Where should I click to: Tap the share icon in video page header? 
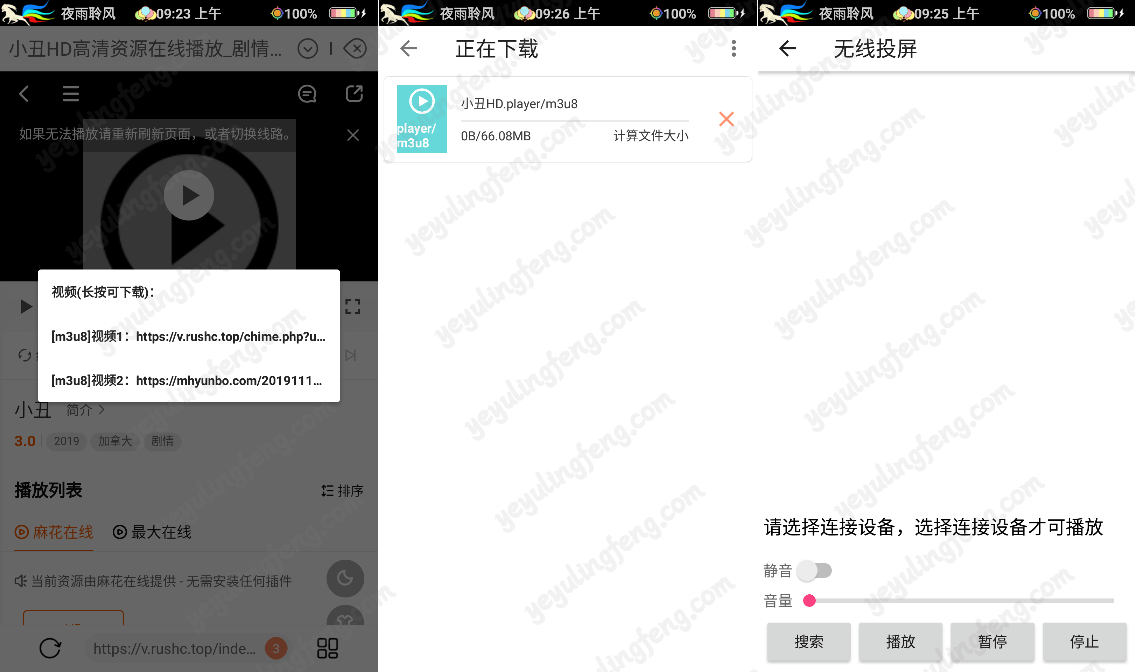point(354,93)
